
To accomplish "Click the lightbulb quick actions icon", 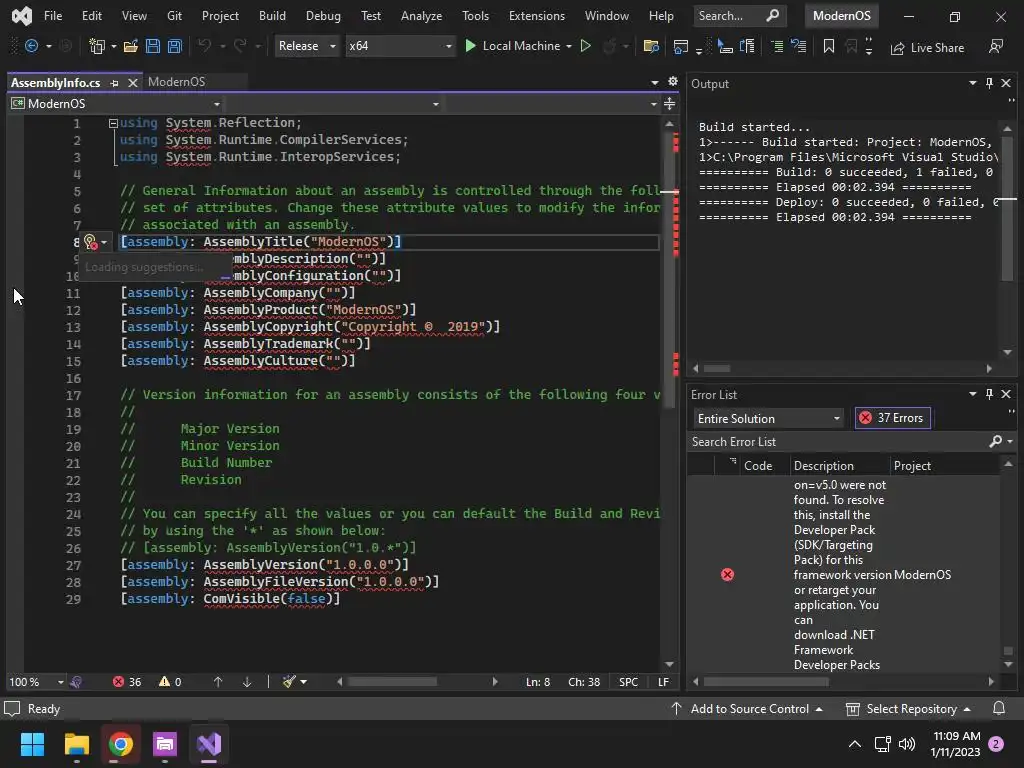I will 90,242.
